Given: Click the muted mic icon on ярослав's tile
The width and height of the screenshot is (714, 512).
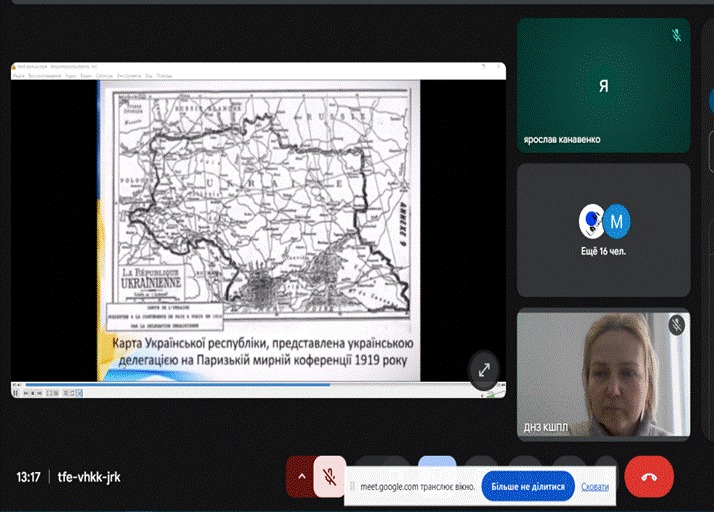Looking at the screenshot, I should [676, 35].
